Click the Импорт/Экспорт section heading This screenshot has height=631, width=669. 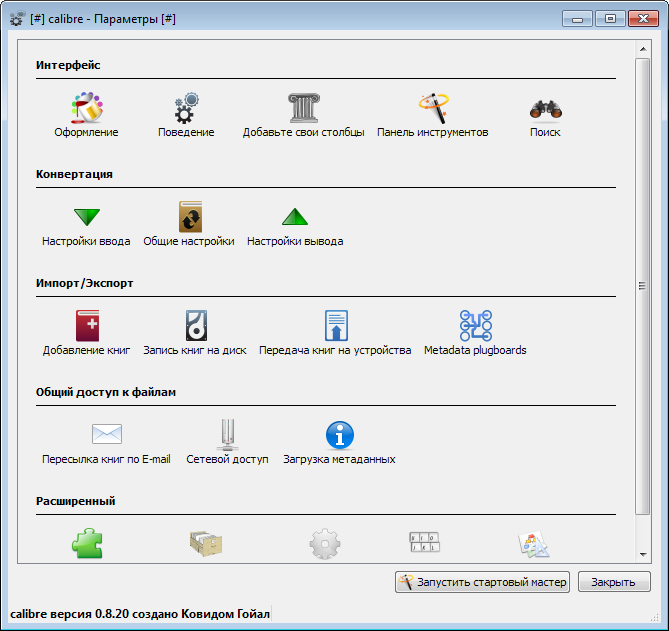[84, 283]
